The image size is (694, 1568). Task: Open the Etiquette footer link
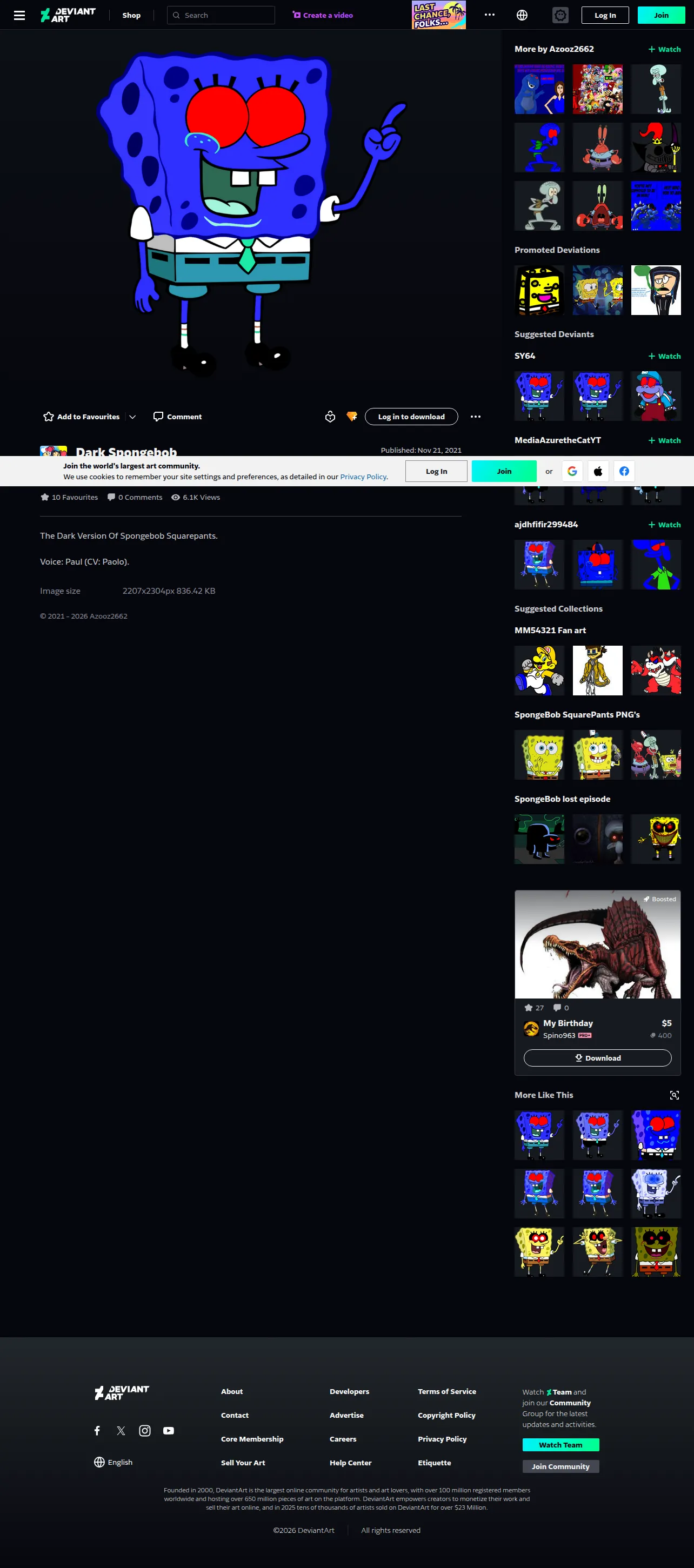coord(434,1463)
